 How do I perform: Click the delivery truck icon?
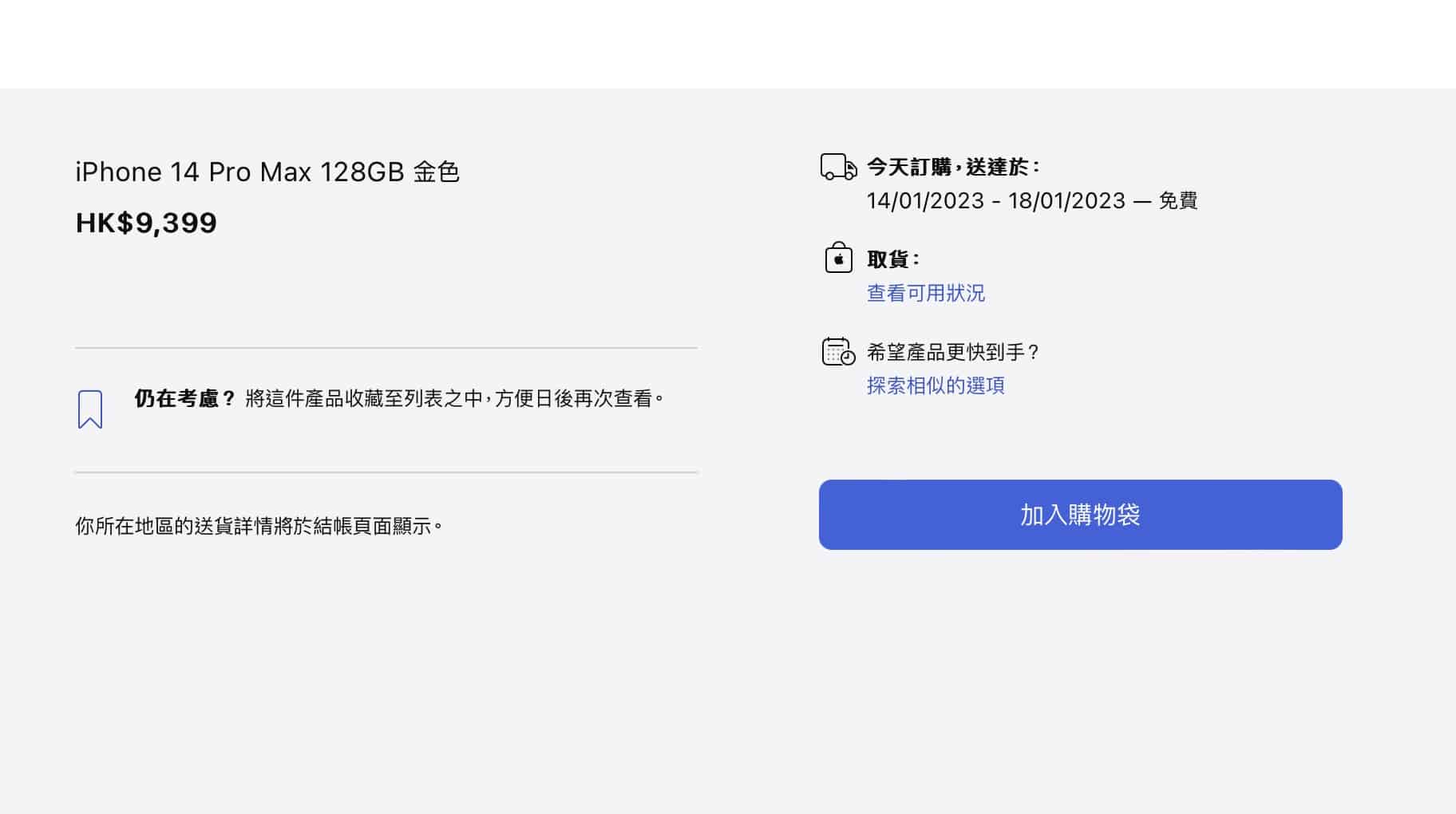pos(838,167)
